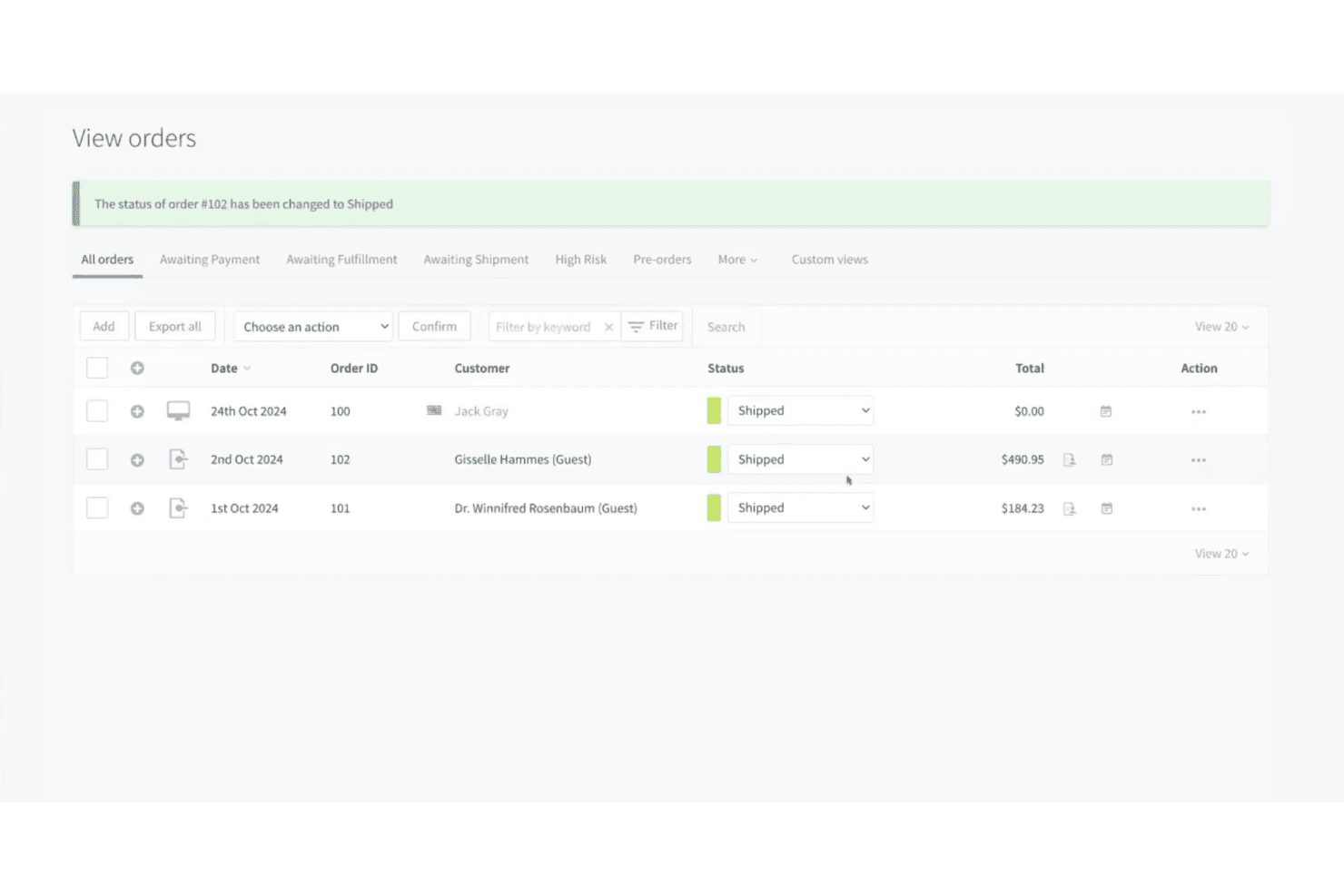Open action menu for order 102
The height and width of the screenshot is (896, 1344).
[1199, 460]
